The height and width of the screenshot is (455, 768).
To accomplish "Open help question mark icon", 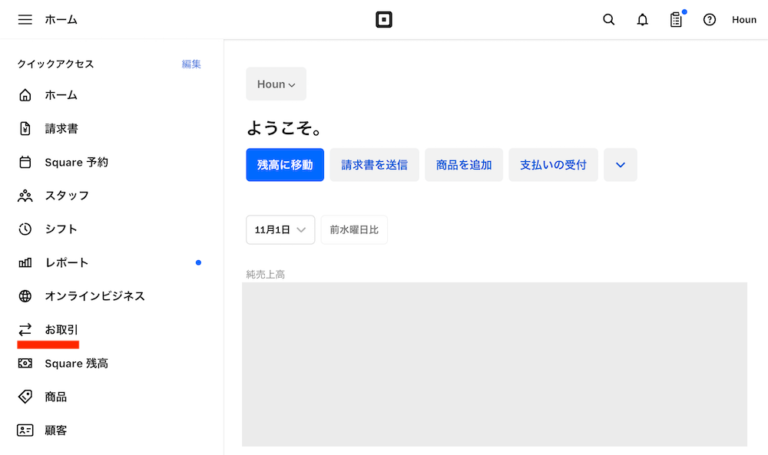I will click(709, 20).
